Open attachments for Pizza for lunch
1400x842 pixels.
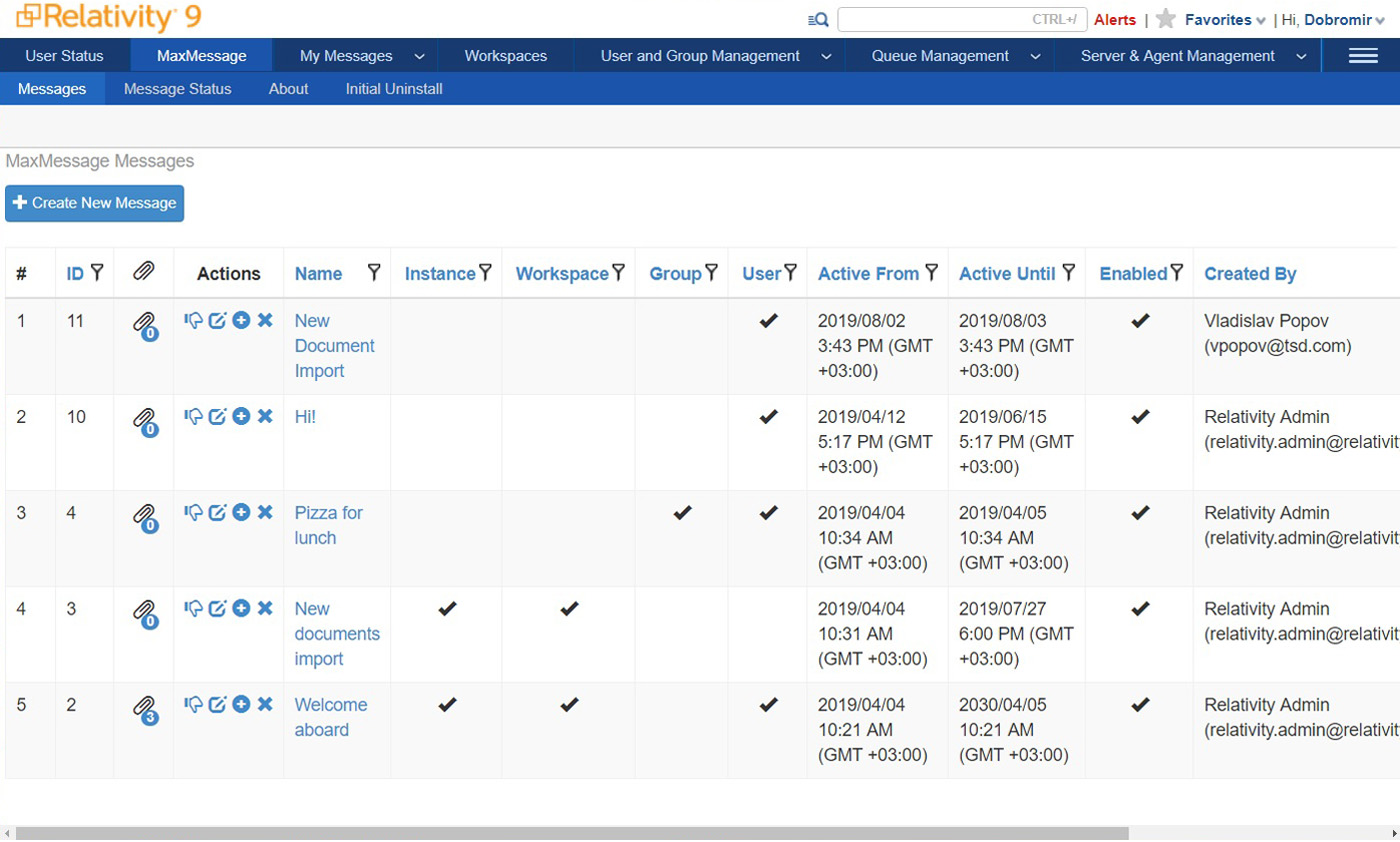click(x=145, y=518)
